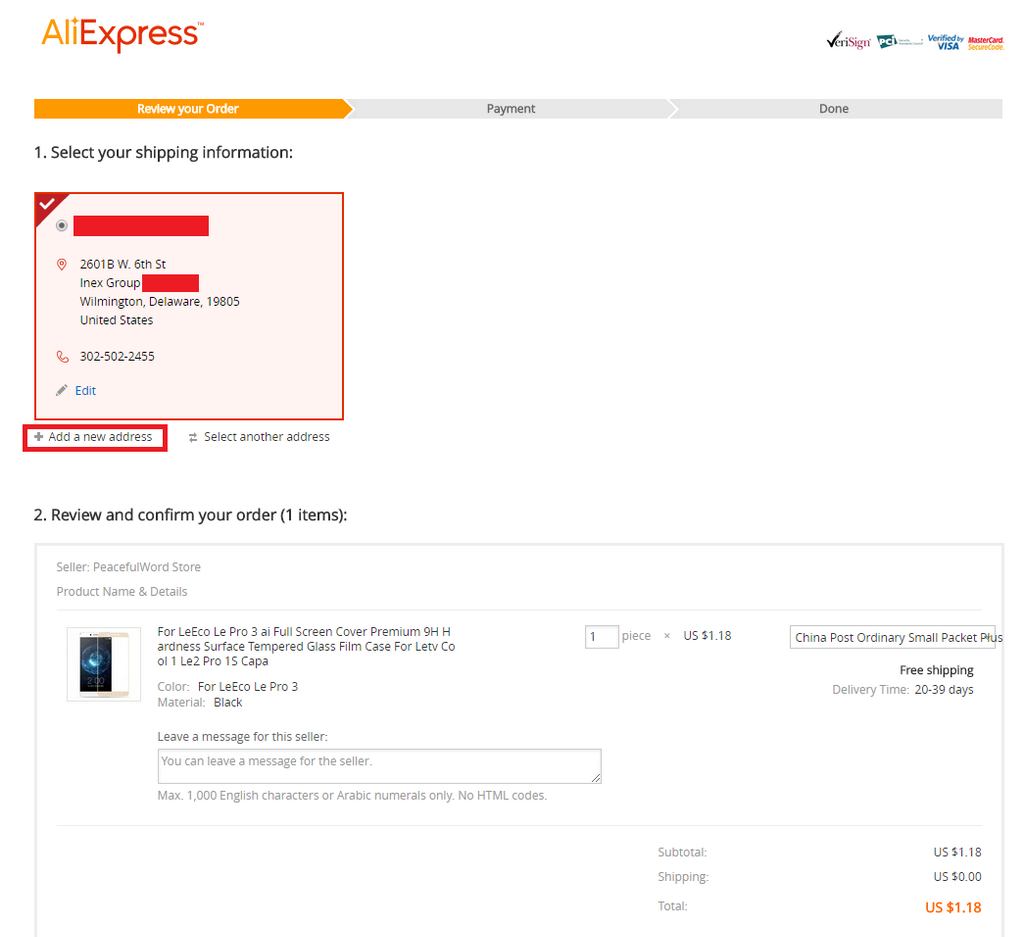Click the Verified by VISA badge
This screenshot has height=937, width=1024.
pyautogui.click(x=944, y=42)
